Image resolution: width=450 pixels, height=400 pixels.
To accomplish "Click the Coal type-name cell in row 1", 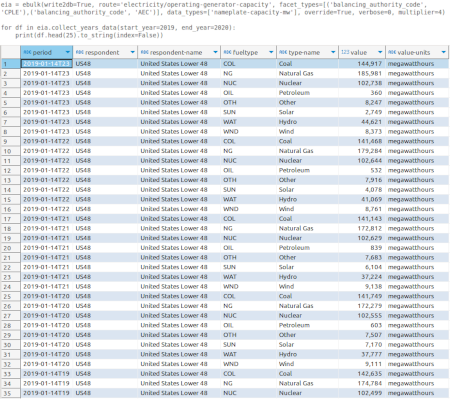I will (x=308, y=64).
